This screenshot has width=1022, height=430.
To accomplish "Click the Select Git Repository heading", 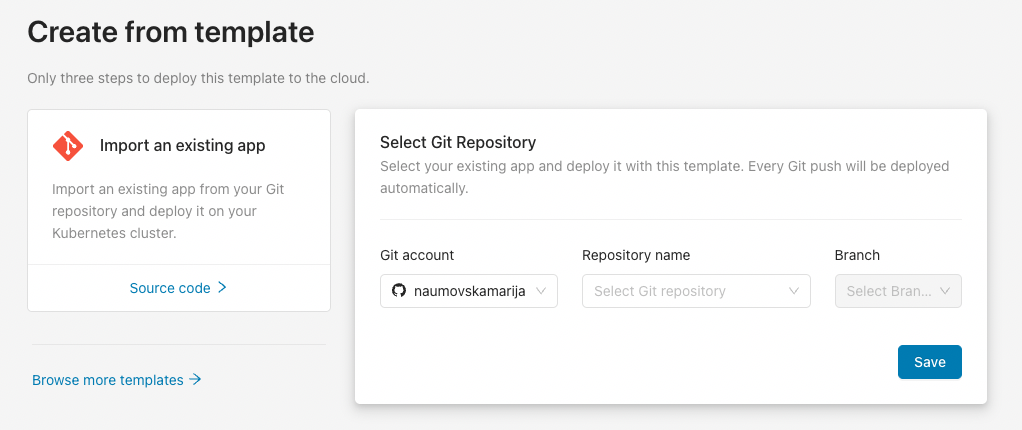I will (x=458, y=141).
